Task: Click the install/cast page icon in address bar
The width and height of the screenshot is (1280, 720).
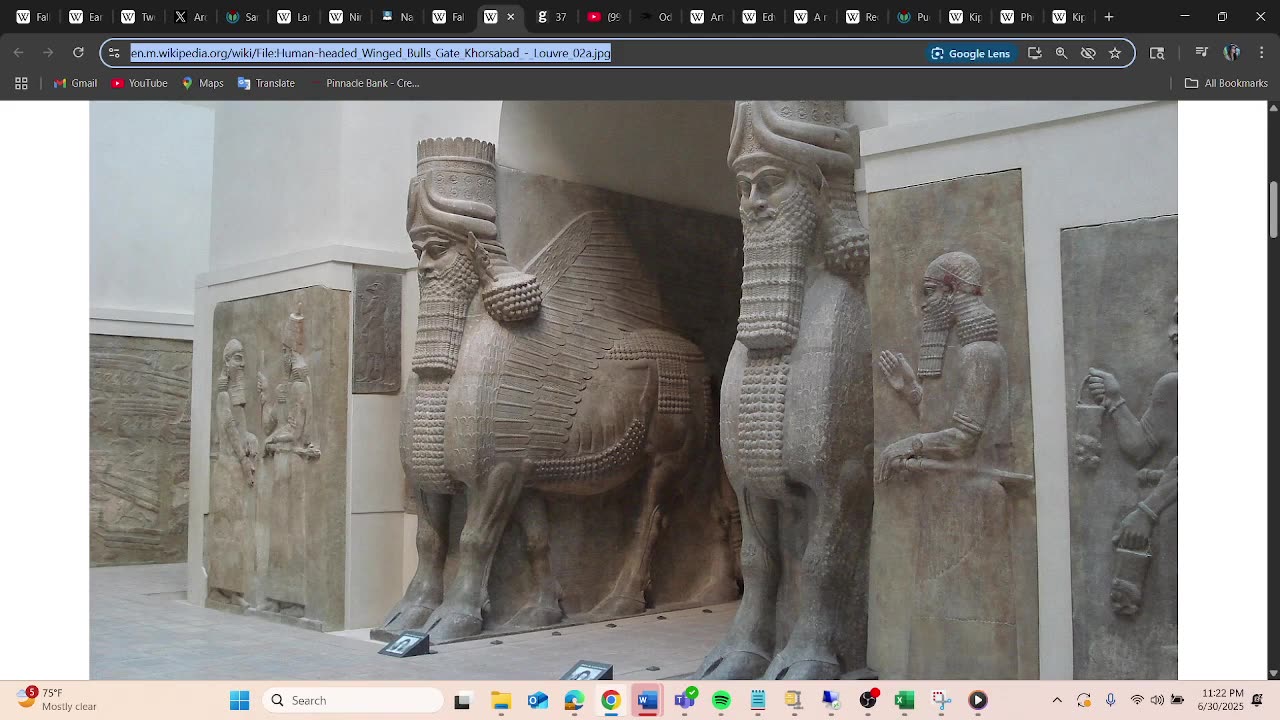Action: (1035, 53)
